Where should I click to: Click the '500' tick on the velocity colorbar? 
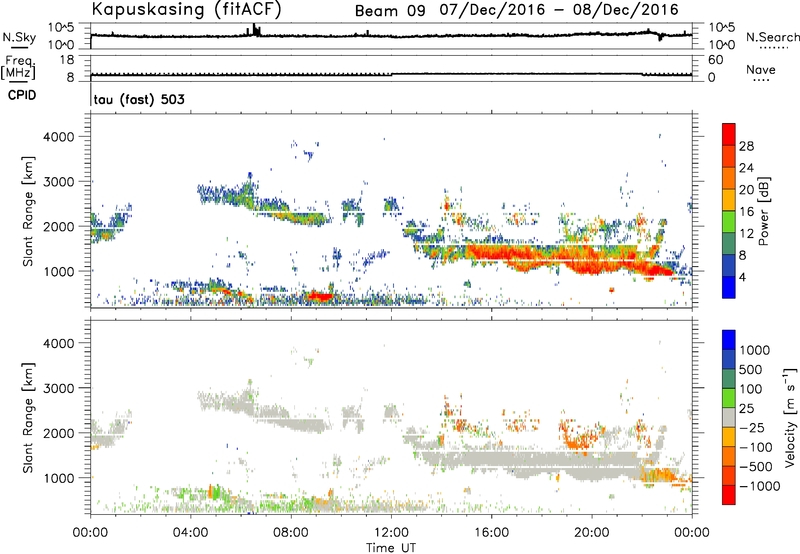(x=751, y=370)
